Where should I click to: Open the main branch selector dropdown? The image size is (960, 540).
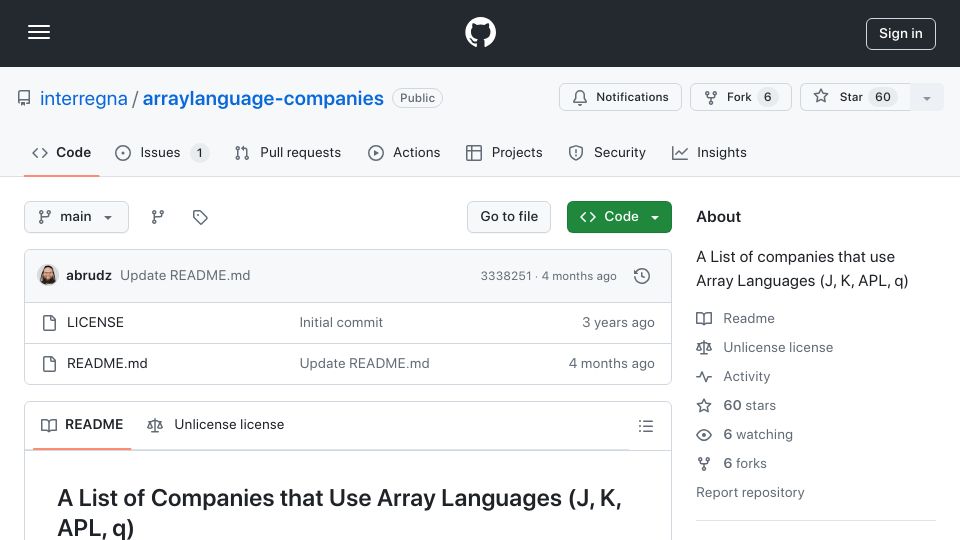point(77,217)
